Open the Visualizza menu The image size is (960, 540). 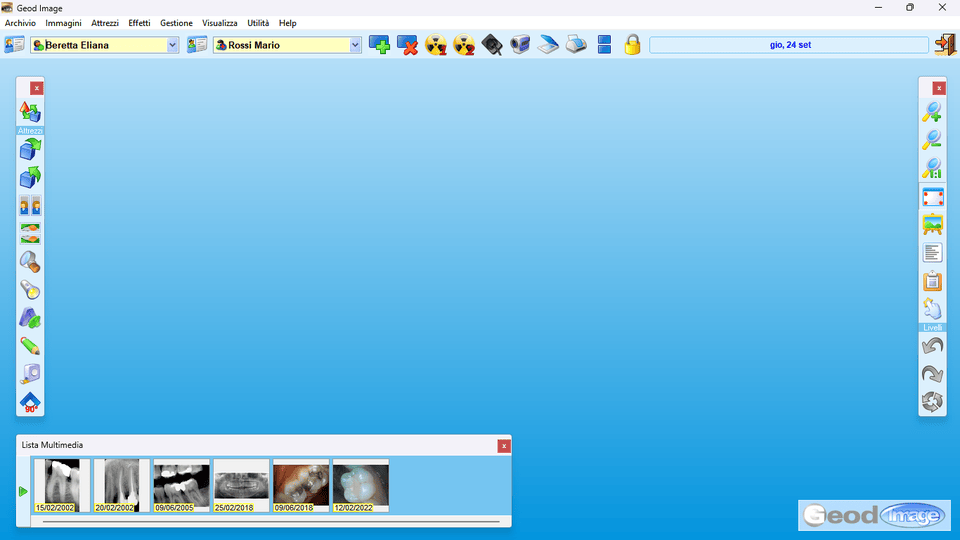pyautogui.click(x=220, y=23)
